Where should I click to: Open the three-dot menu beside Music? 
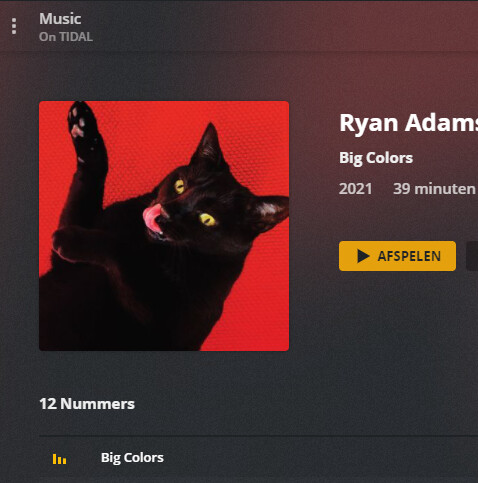point(14,26)
